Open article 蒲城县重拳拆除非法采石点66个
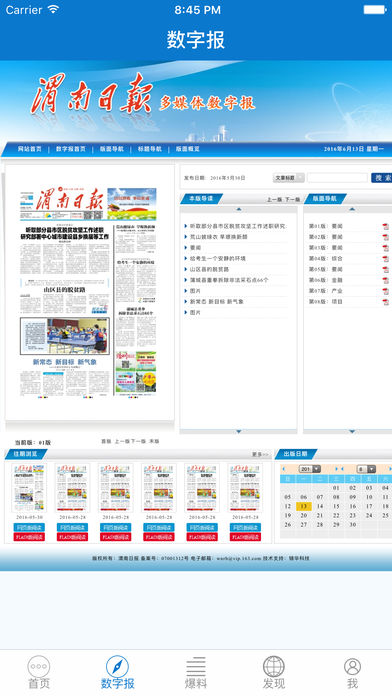This screenshot has width=392, height=696. click(x=229, y=280)
